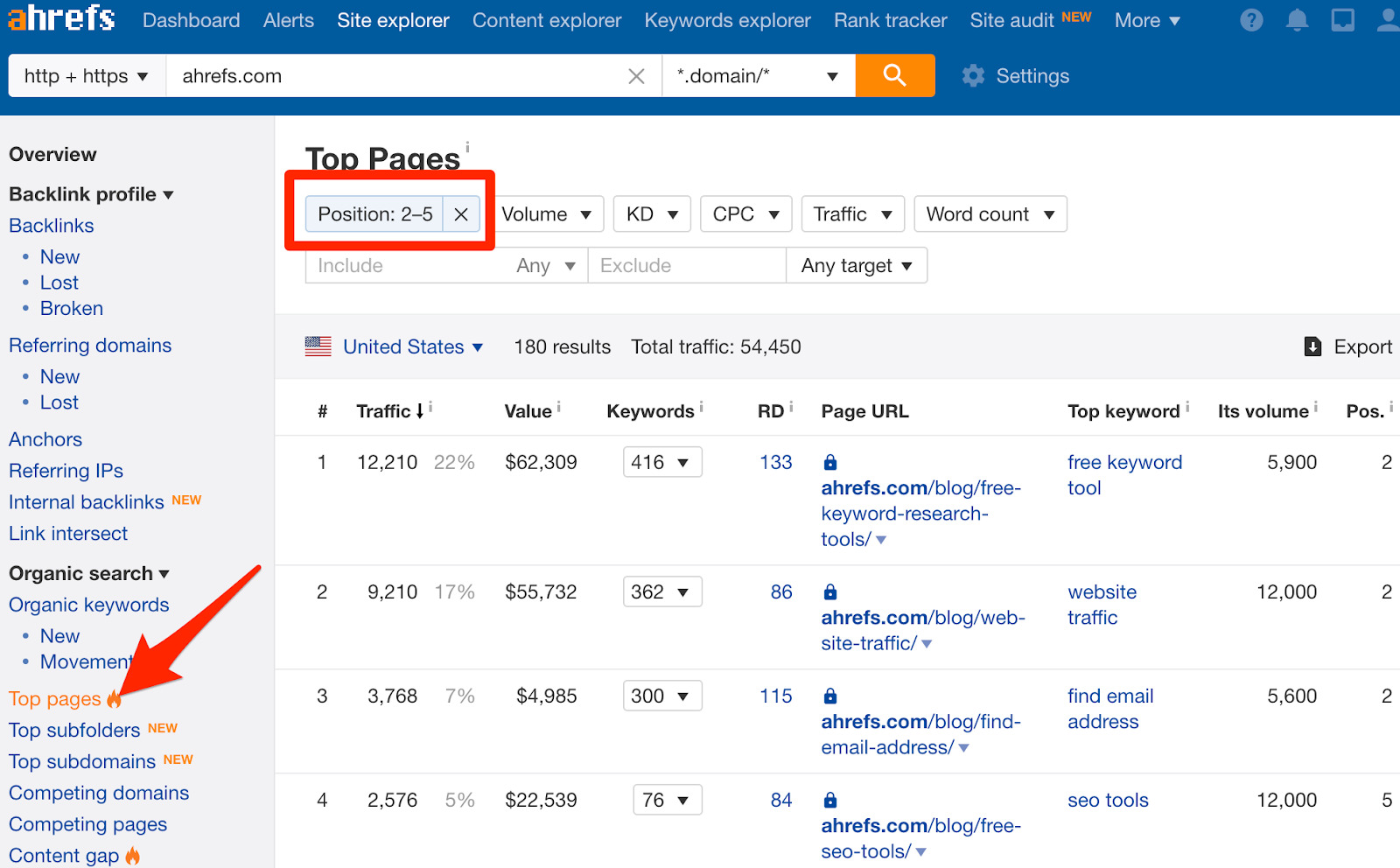
Task: Open the CPC filter dropdown
Action: (x=745, y=214)
